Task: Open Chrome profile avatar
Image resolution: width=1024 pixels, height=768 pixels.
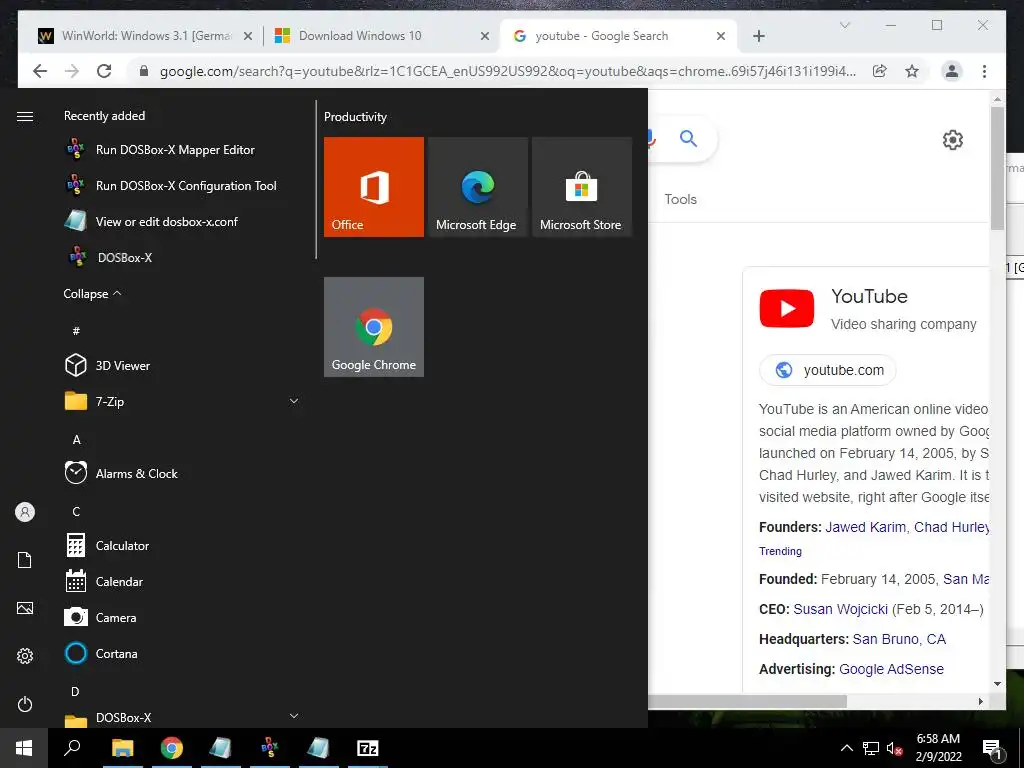Action: (952, 71)
